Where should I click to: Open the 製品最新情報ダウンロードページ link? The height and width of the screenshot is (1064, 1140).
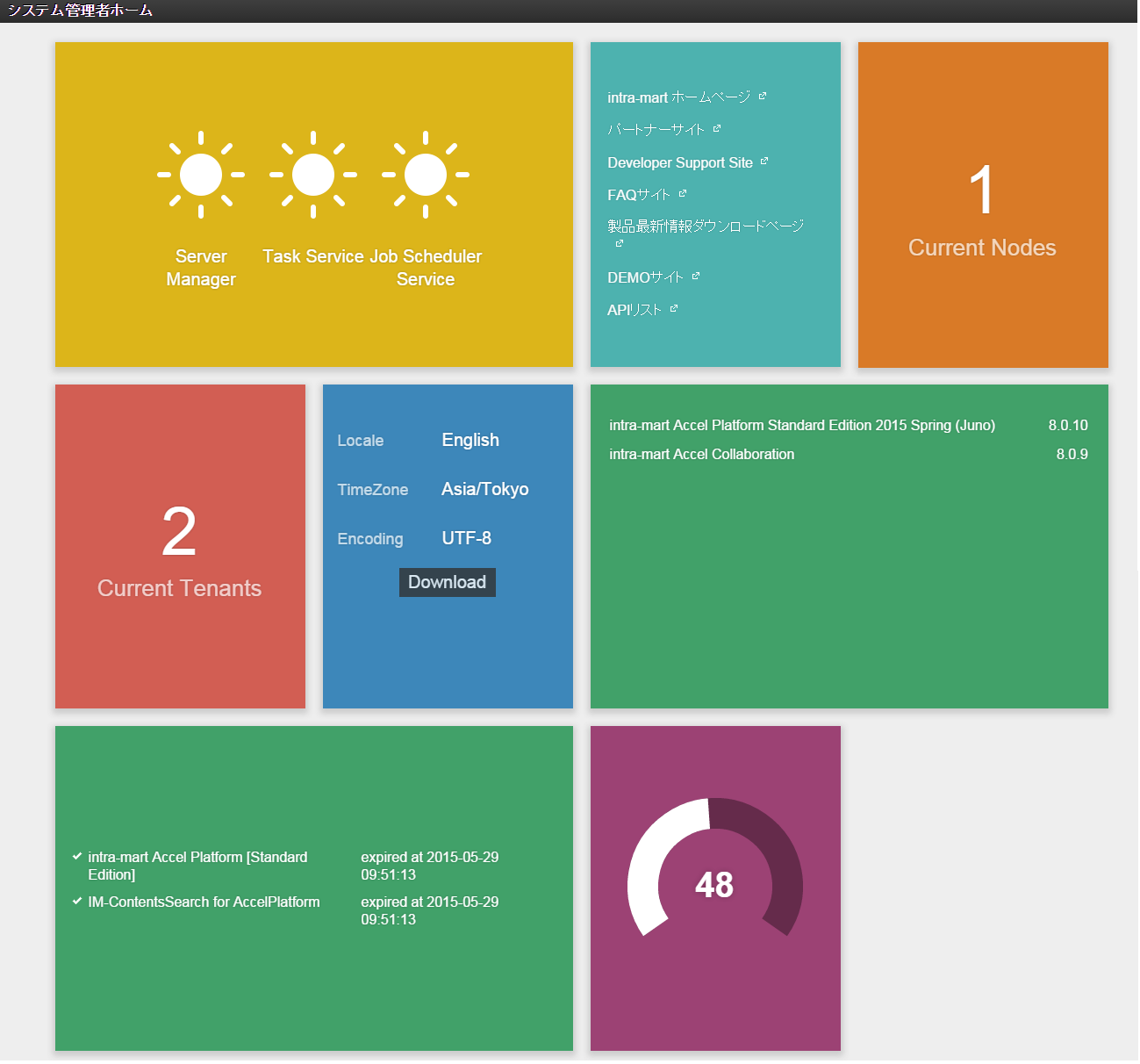(x=706, y=226)
